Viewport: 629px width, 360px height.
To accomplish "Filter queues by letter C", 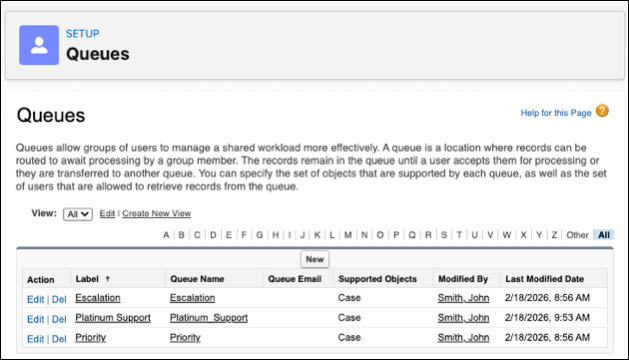I will [x=197, y=235].
